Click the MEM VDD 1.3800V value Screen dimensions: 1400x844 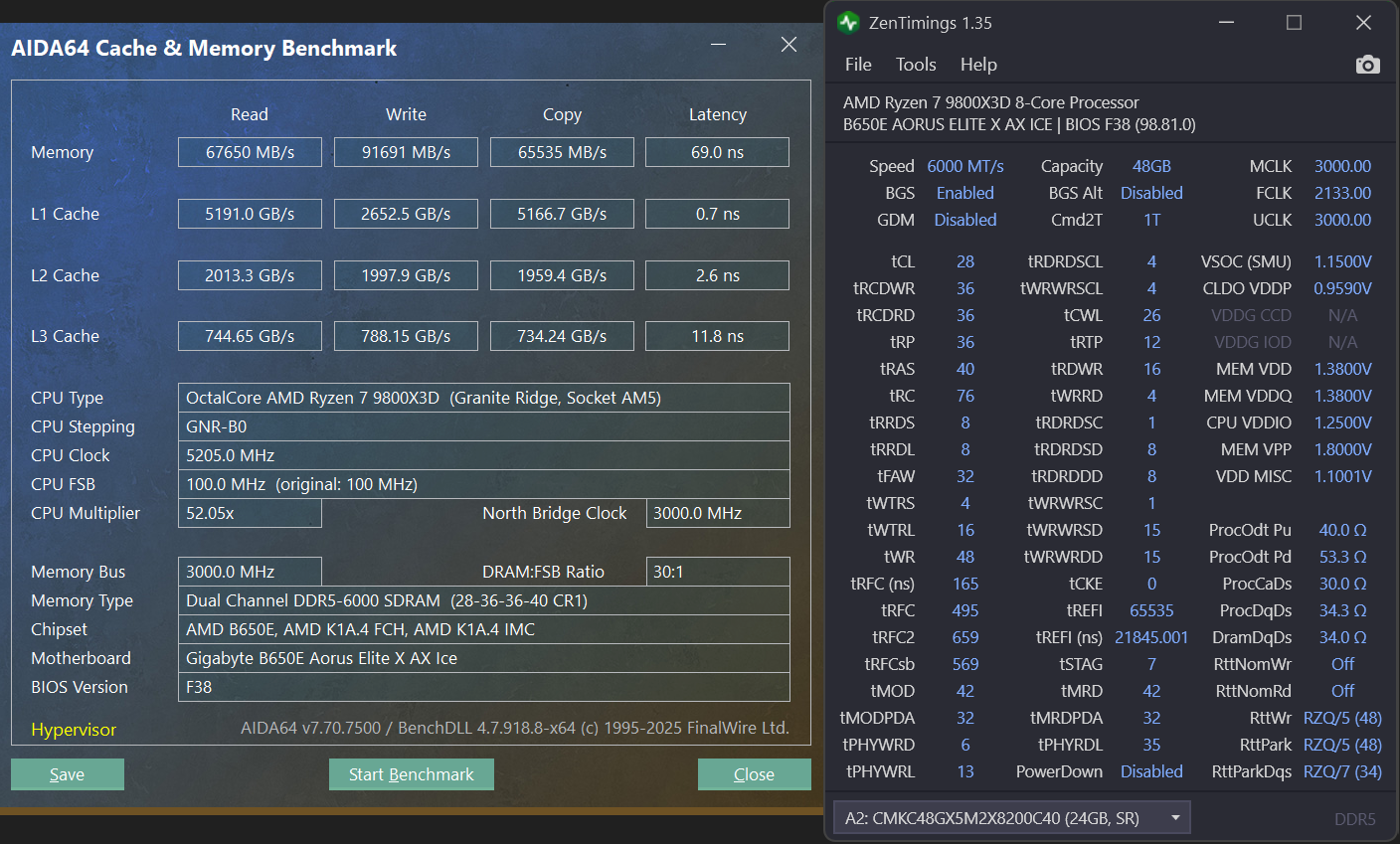coord(1343,369)
